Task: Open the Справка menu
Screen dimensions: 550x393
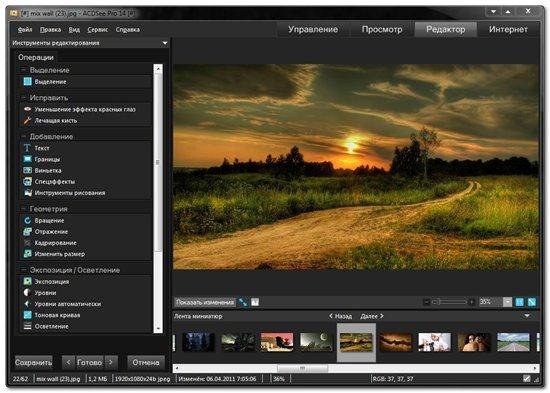Action: point(128,30)
